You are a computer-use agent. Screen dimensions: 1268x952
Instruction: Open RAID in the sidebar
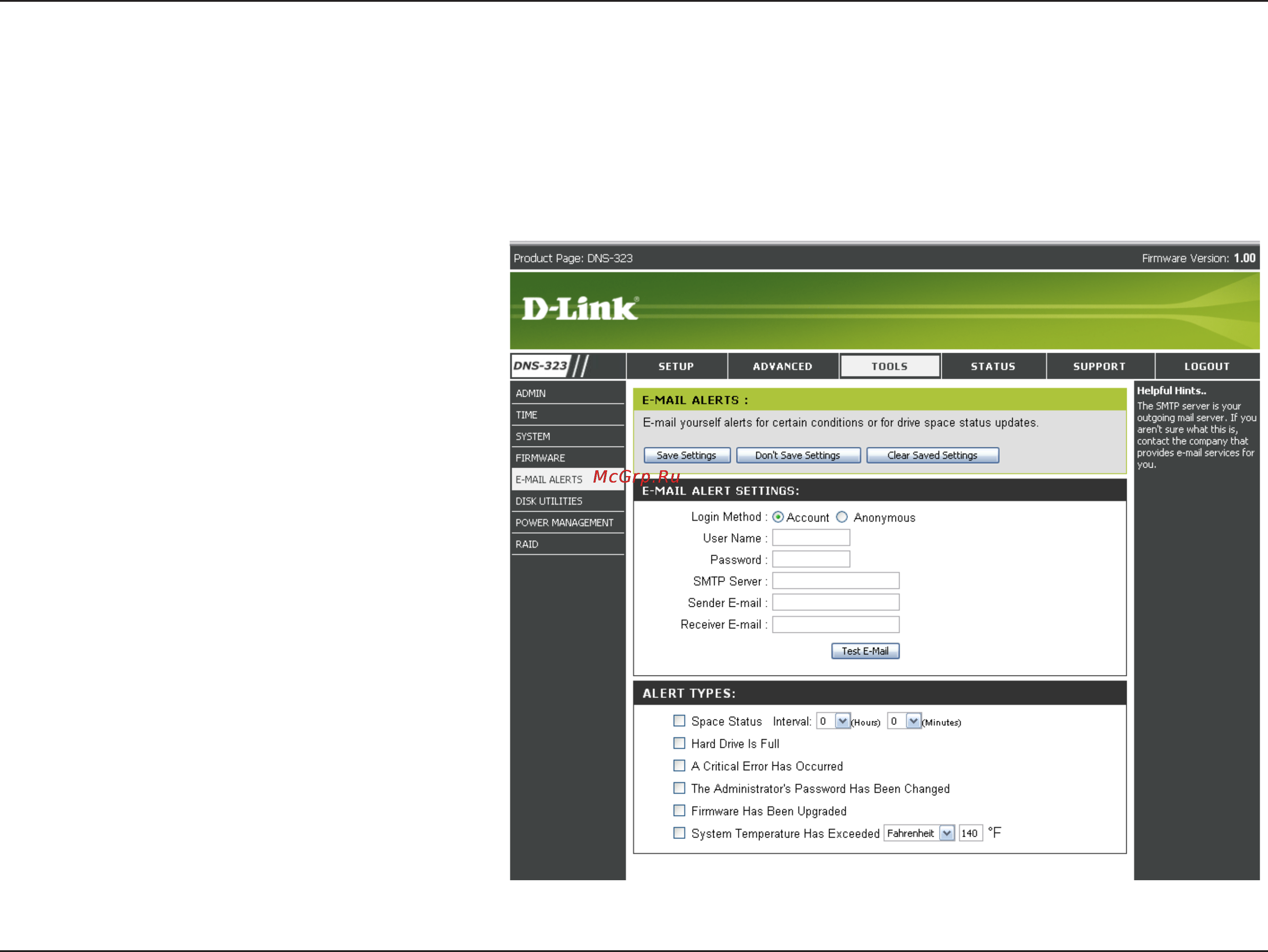pos(568,544)
